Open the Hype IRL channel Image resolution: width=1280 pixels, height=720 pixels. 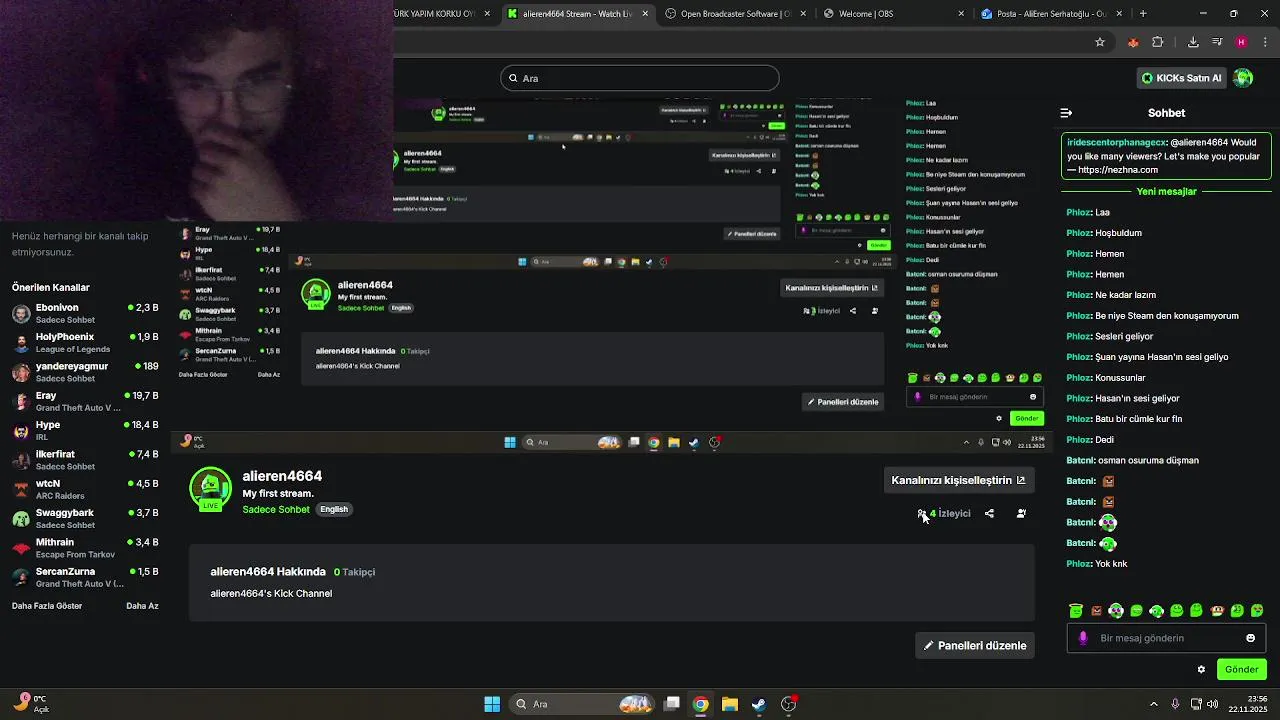click(85, 431)
